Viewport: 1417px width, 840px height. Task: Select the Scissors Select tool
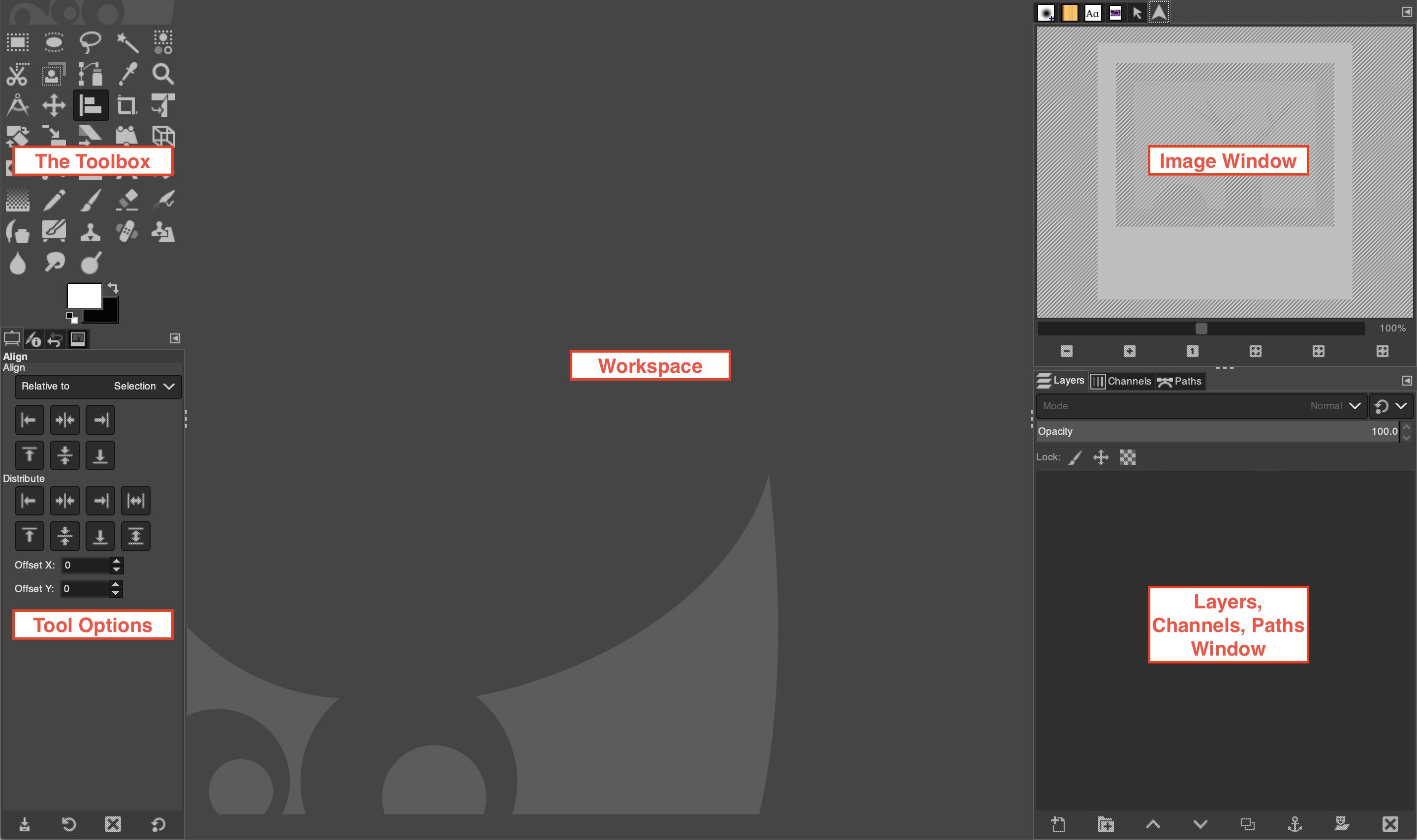coord(18,74)
